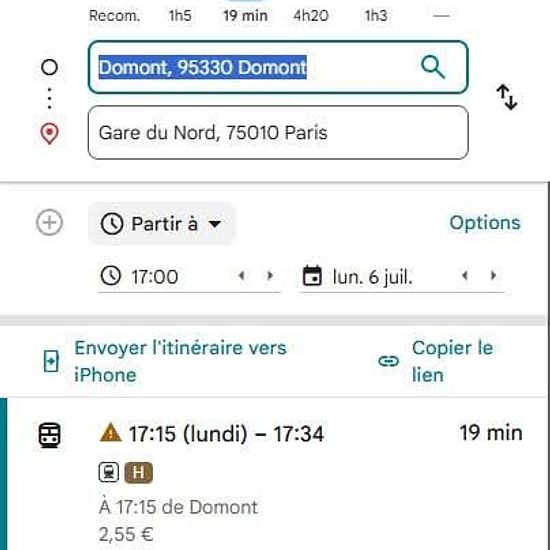Click Copier le lien

(x=452, y=361)
